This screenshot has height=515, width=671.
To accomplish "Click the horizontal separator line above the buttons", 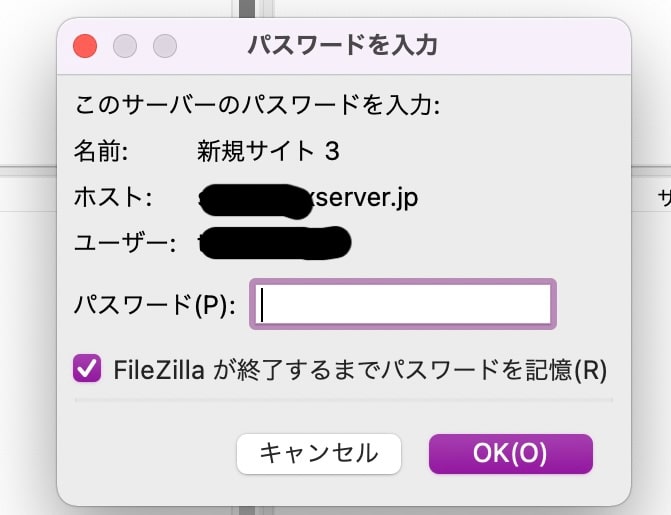I will click(x=344, y=400).
